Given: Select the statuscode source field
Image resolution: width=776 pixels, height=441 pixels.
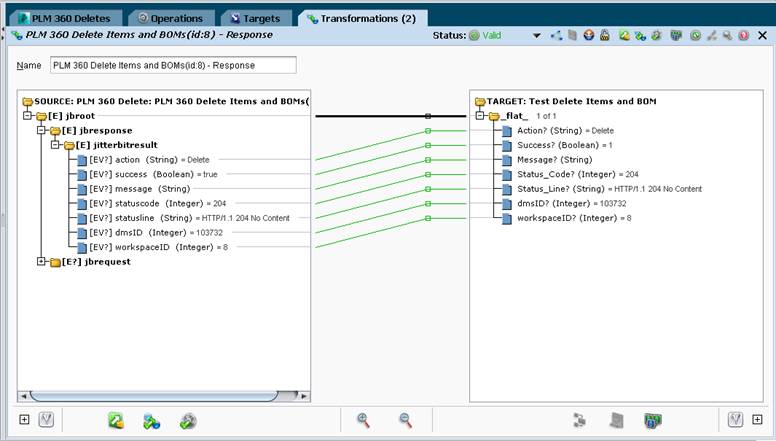Looking at the screenshot, I should [157, 203].
